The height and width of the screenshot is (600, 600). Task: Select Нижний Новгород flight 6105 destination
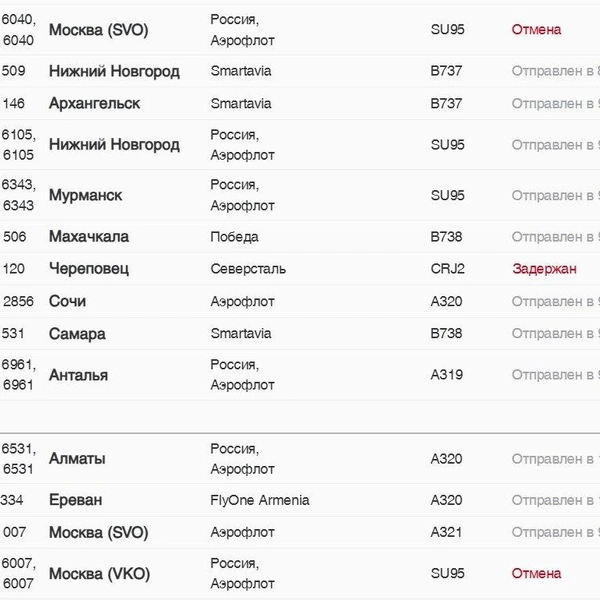[114, 145]
